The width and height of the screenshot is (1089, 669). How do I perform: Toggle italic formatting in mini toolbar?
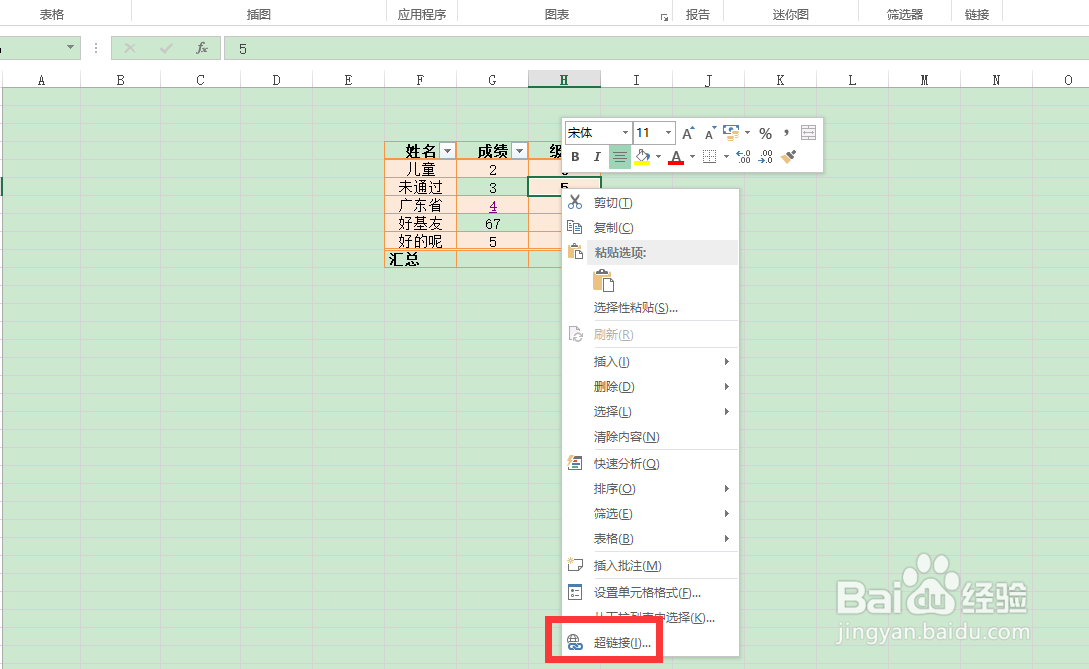pos(597,156)
